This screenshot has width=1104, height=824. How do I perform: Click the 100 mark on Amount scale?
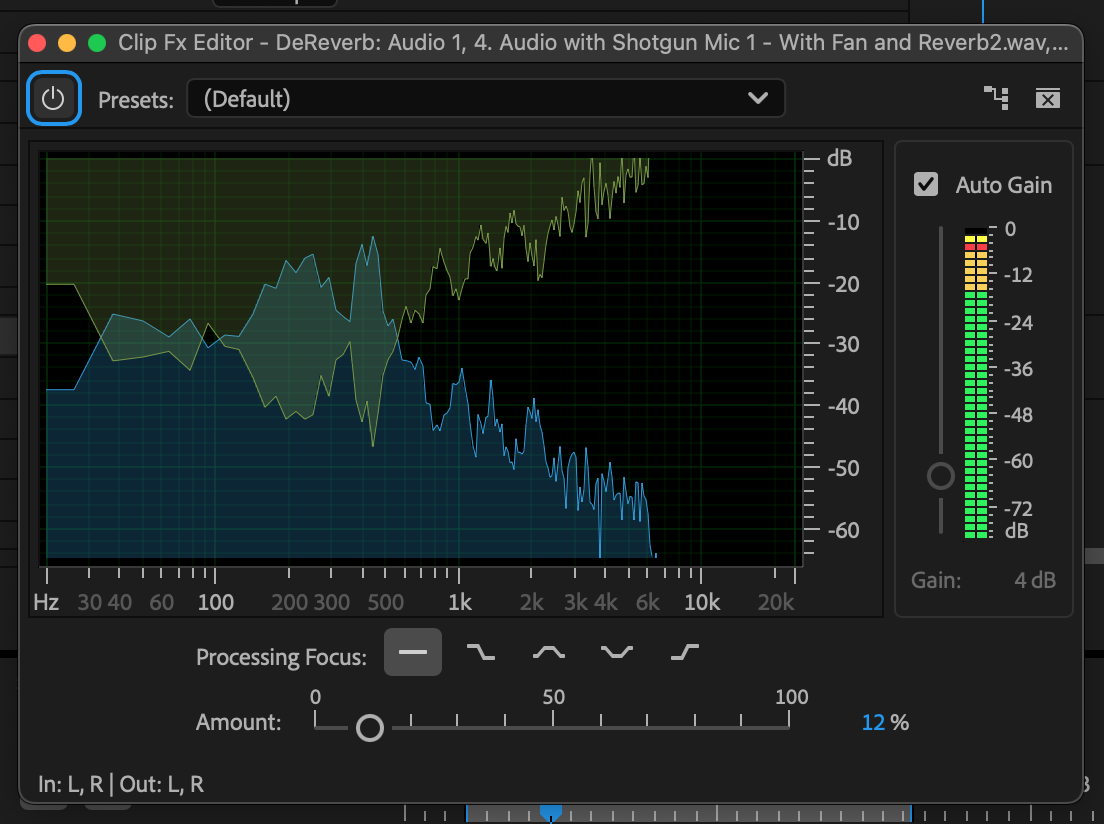[x=791, y=697]
